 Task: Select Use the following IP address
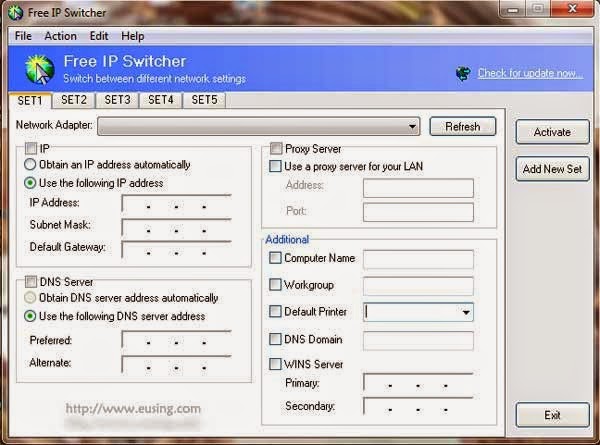pyautogui.click(x=30, y=183)
